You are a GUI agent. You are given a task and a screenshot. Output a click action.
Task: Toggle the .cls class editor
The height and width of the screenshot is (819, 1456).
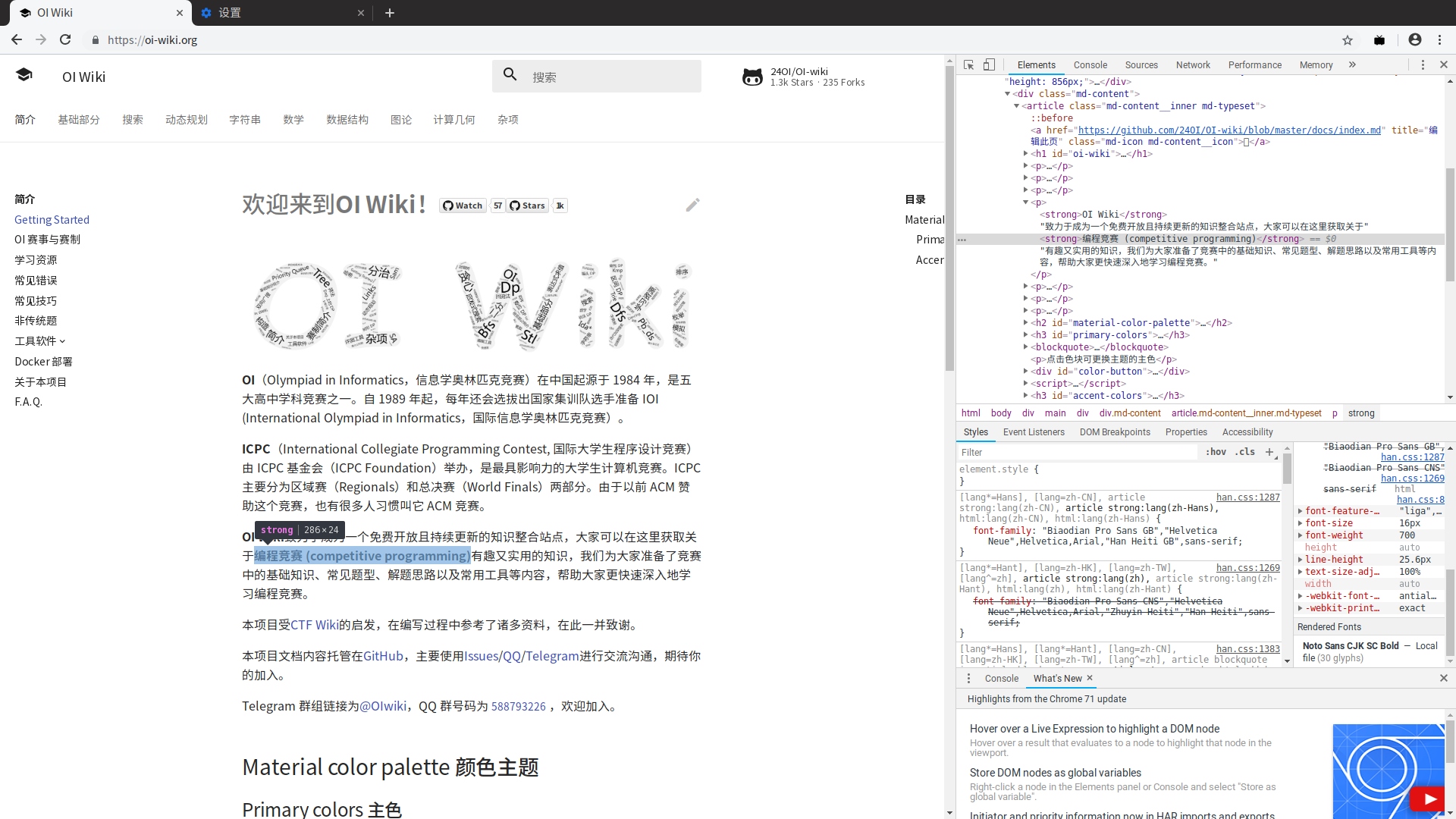click(x=1244, y=452)
